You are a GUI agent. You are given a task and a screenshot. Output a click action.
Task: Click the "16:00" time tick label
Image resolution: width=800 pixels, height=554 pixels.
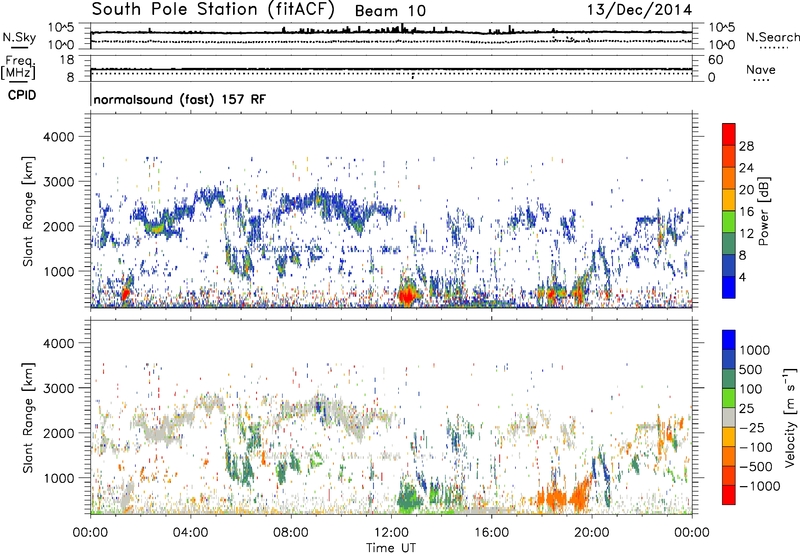click(x=491, y=533)
